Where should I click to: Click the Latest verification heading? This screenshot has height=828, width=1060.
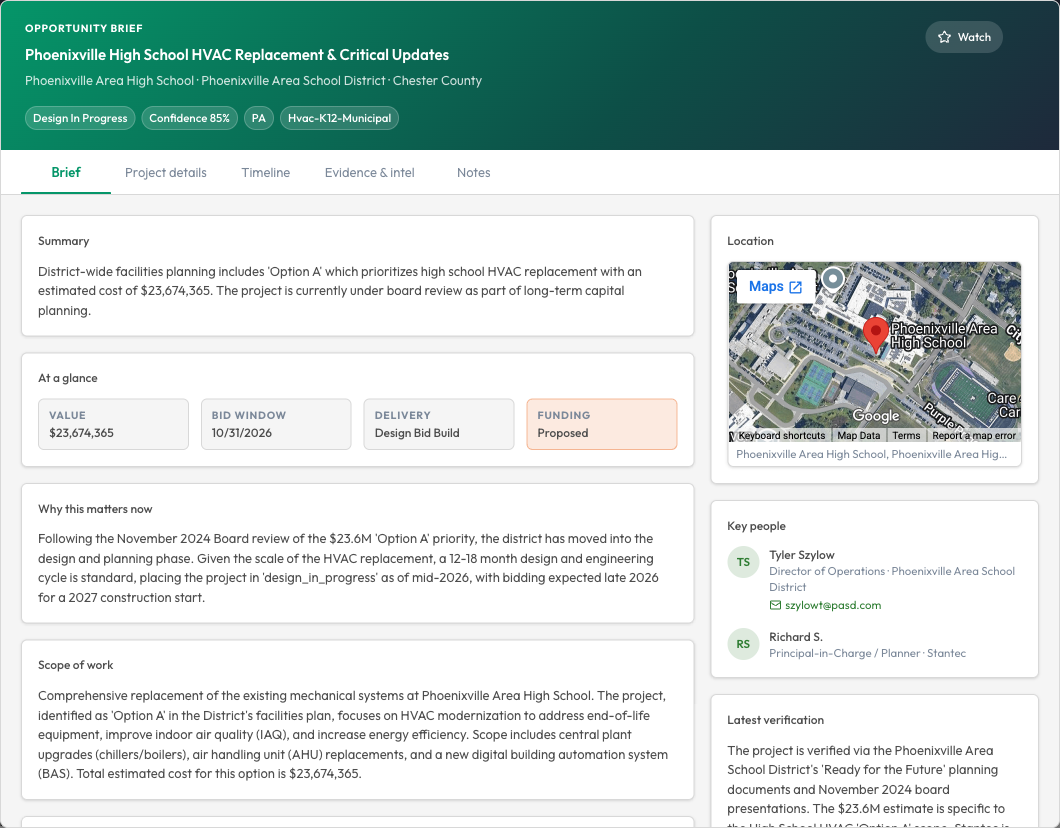pyautogui.click(x=775, y=721)
